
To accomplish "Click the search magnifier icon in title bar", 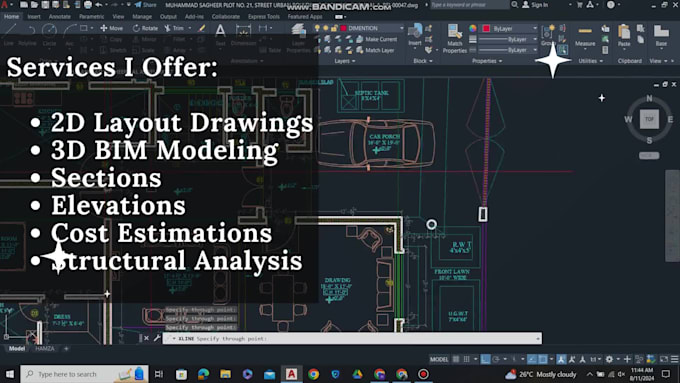I will (515, 5).
